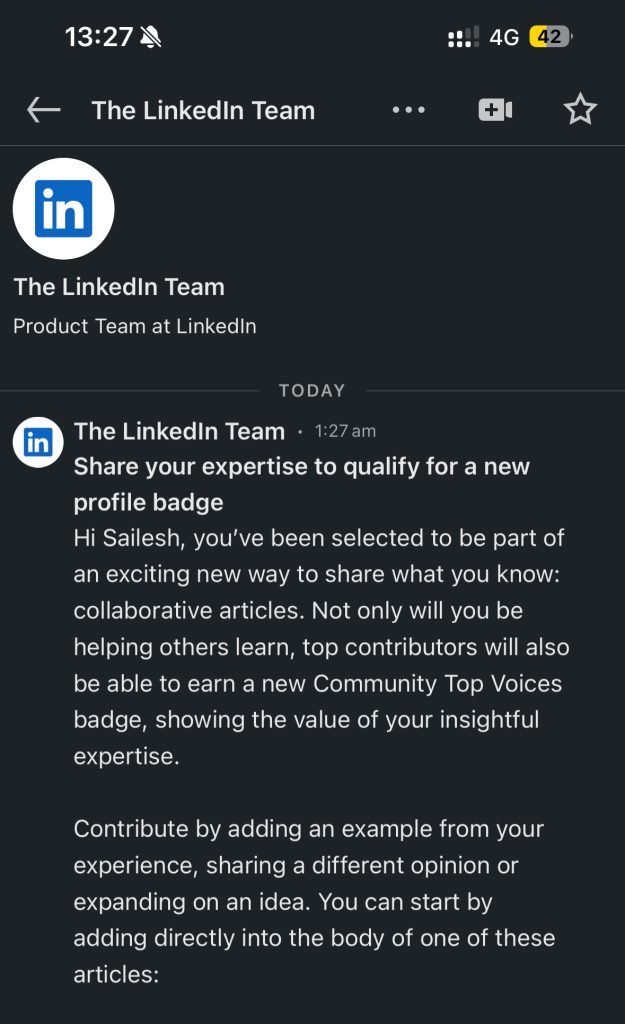Start a video call with The LinkedIn Team
This screenshot has width=625, height=1024.
tap(495, 110)
